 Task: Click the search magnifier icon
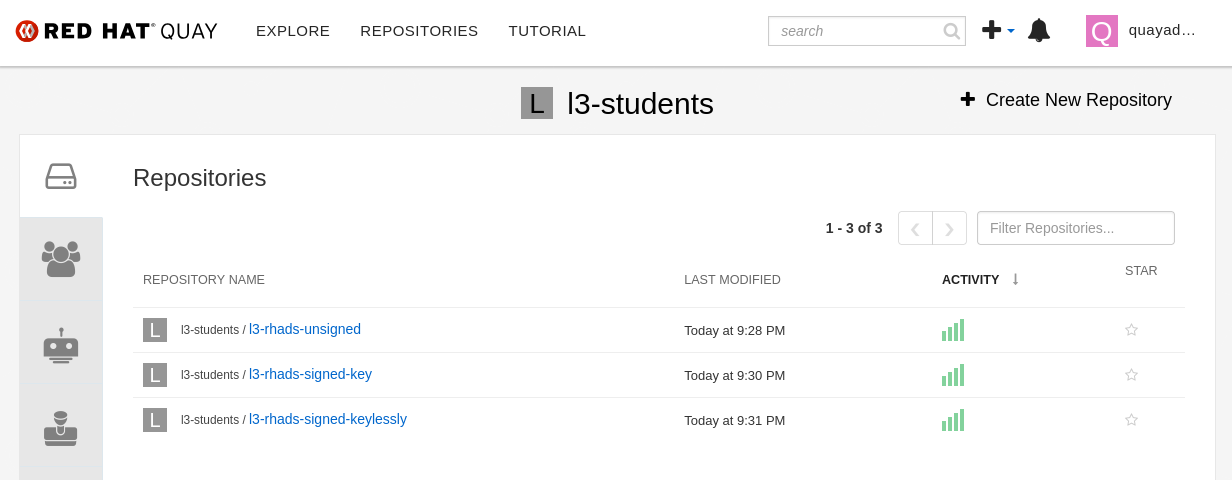(x=951, y=31)
